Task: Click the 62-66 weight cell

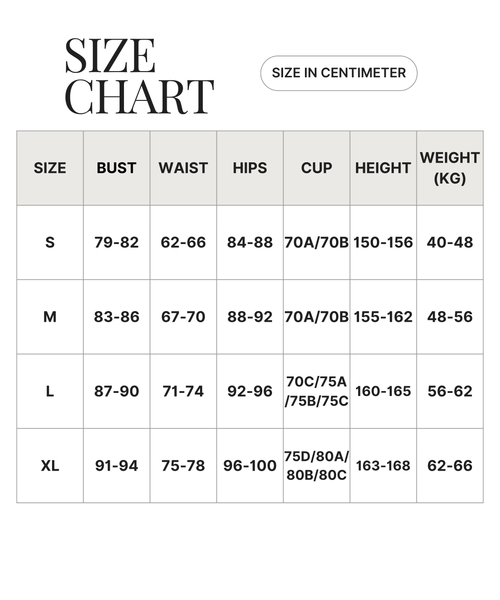Action: (450, 466)
